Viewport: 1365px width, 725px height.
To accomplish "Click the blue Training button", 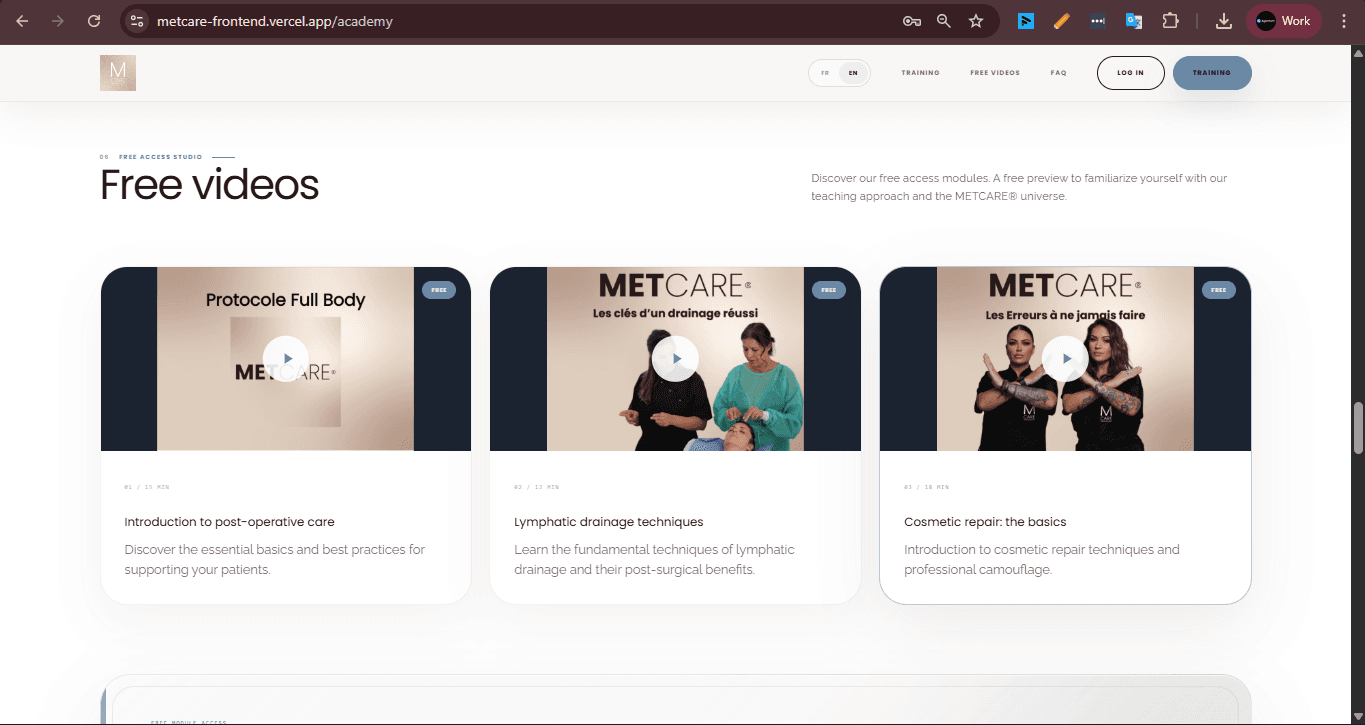I will click(x=1212, y=73).
